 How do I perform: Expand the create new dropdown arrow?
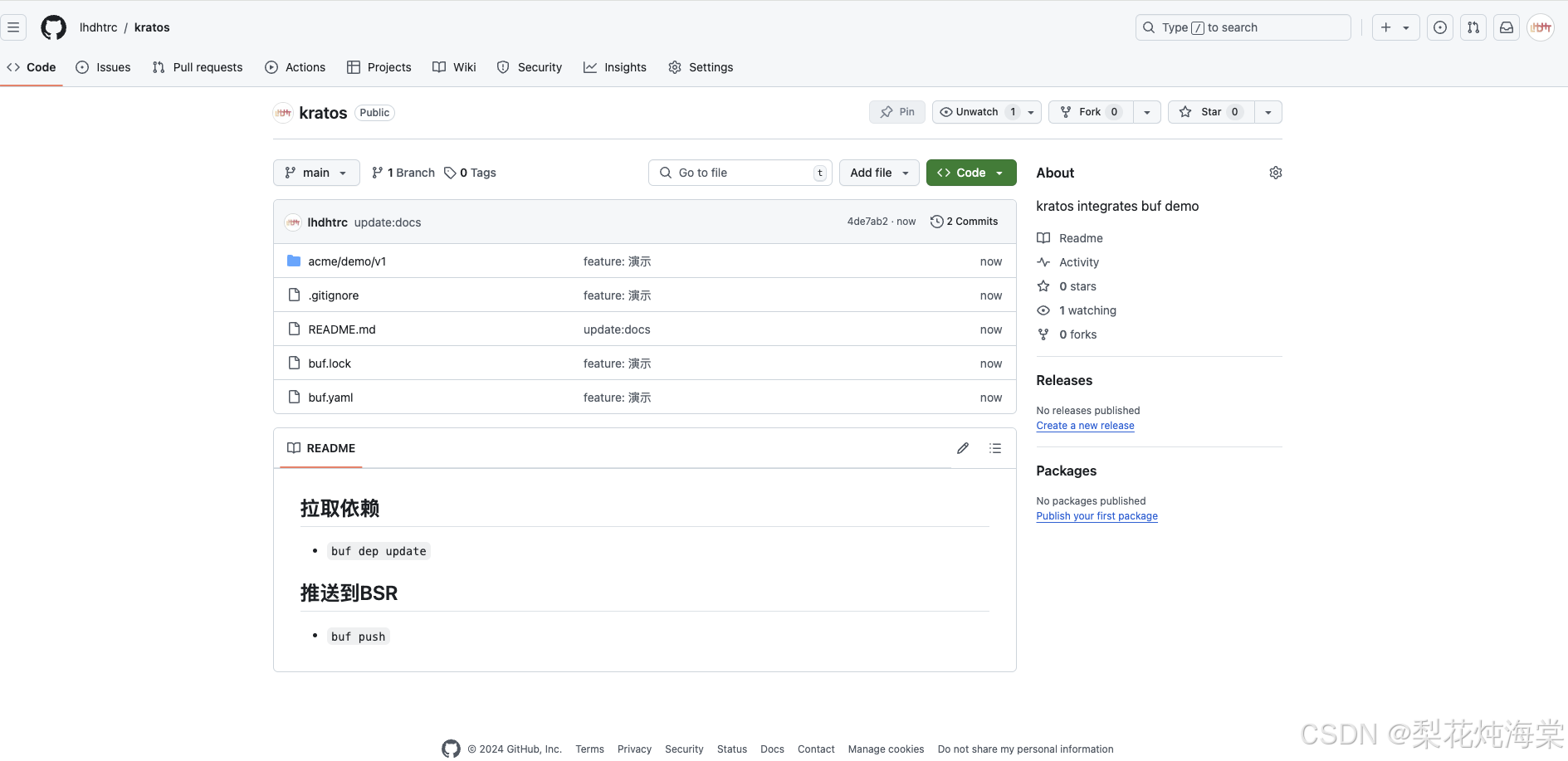[x=1407, y=27]
